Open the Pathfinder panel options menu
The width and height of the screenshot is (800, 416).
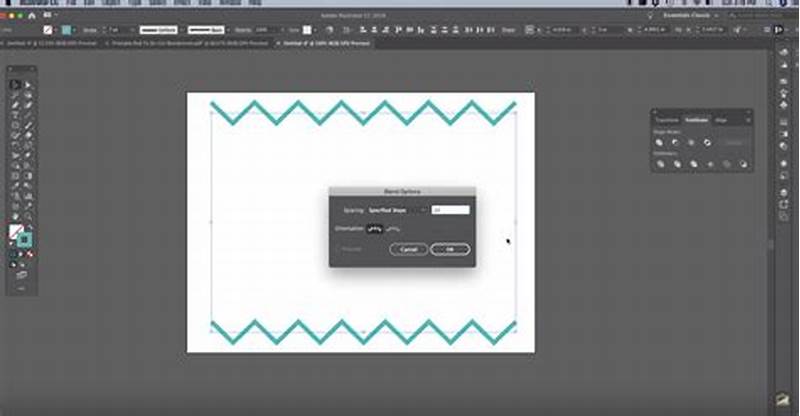747,120
